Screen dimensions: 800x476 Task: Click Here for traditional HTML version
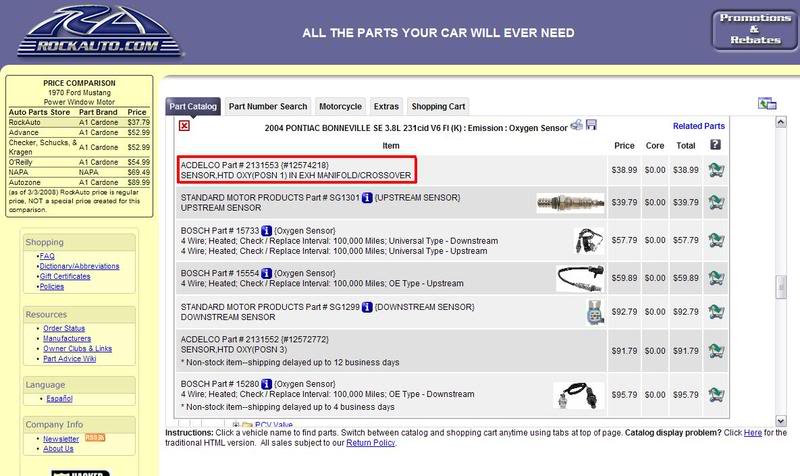753,433
